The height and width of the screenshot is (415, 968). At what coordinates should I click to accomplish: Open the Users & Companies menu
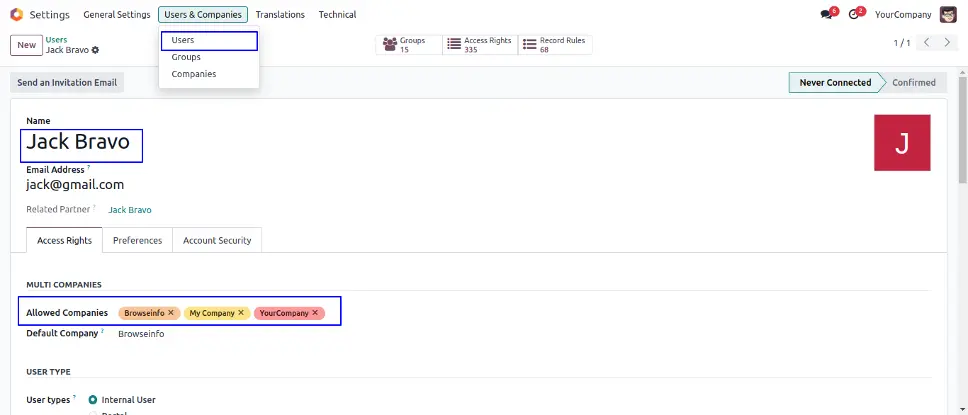203,14
